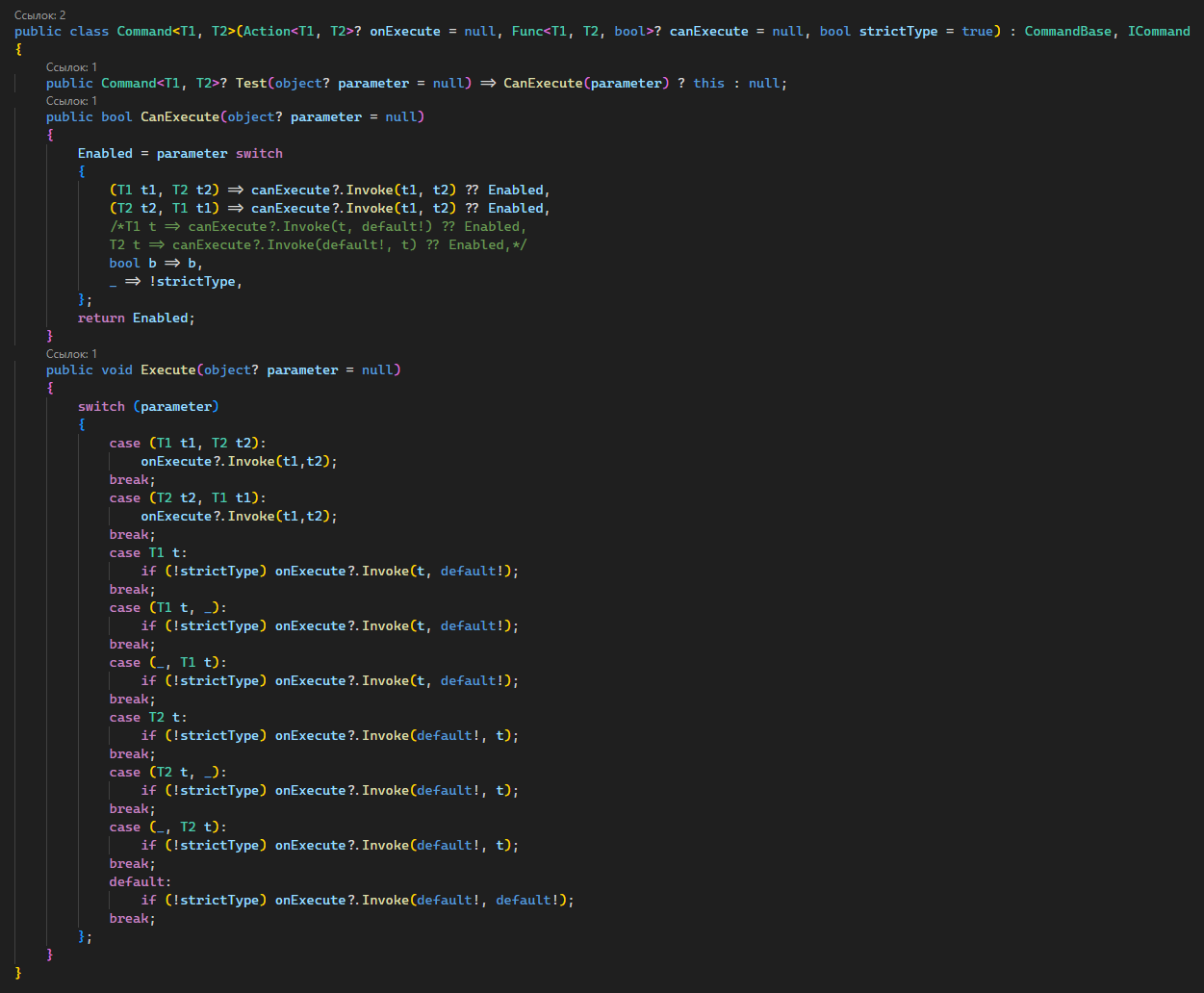Click the "case (T2 t2, T1 t1):" label
The height and width of the screenshot is (993, 1204).
(x=188, y=497)
